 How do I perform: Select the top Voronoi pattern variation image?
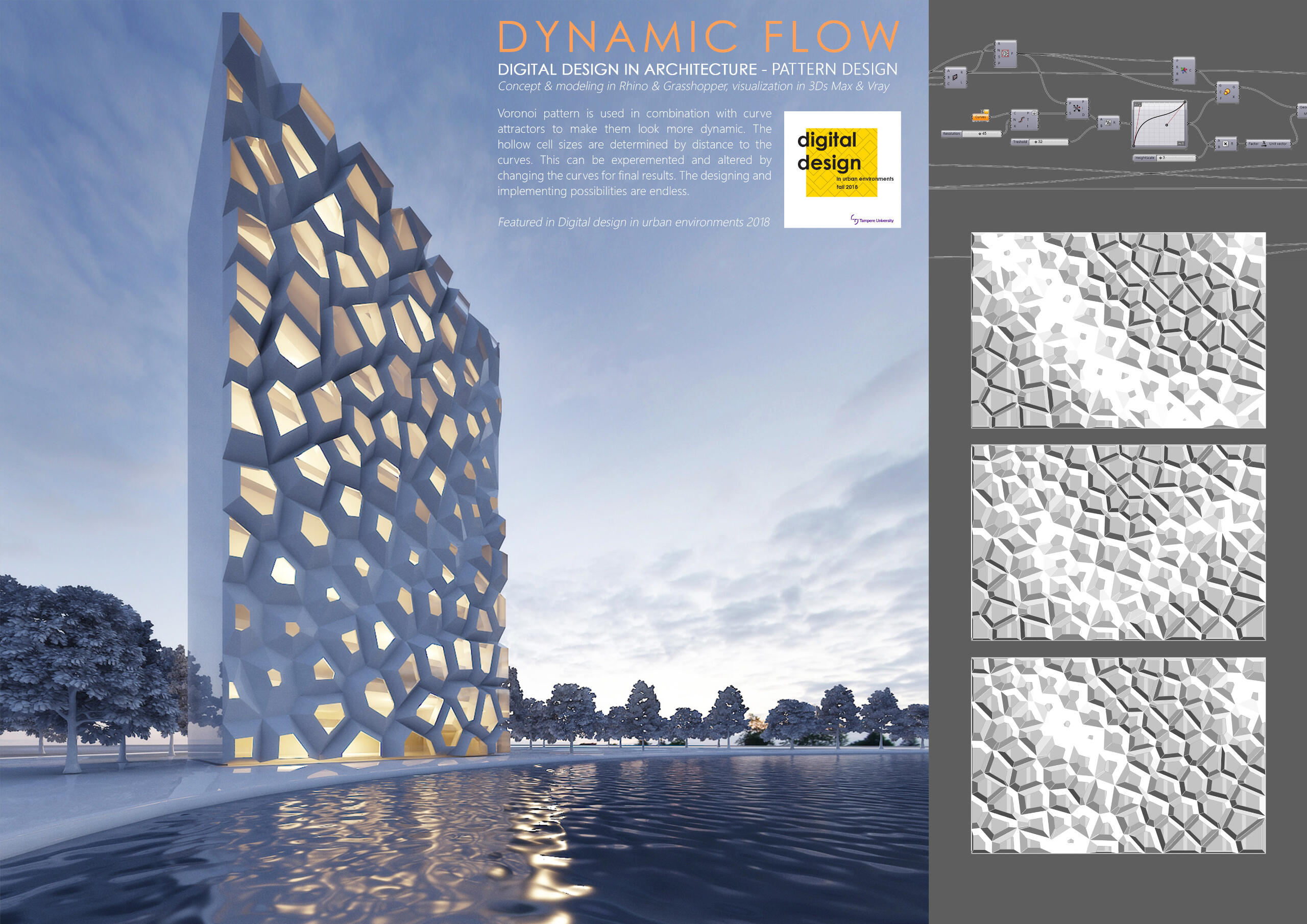[x=1118, y=330]
